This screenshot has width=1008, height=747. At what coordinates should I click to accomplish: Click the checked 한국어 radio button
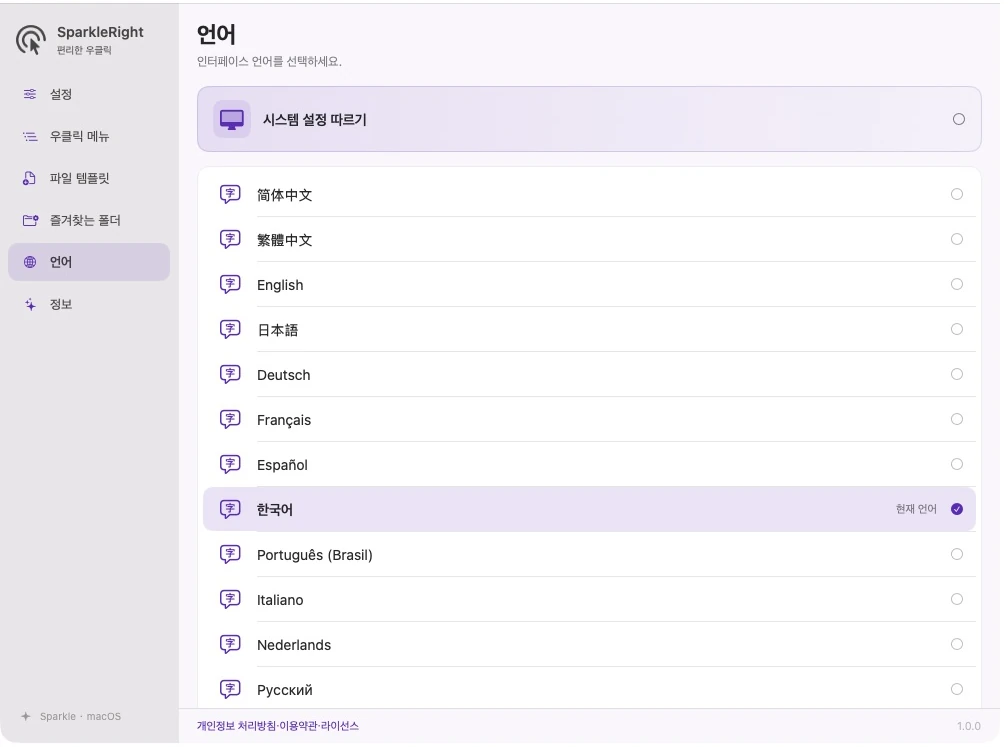pyautogui.click(x=957, y=509)
